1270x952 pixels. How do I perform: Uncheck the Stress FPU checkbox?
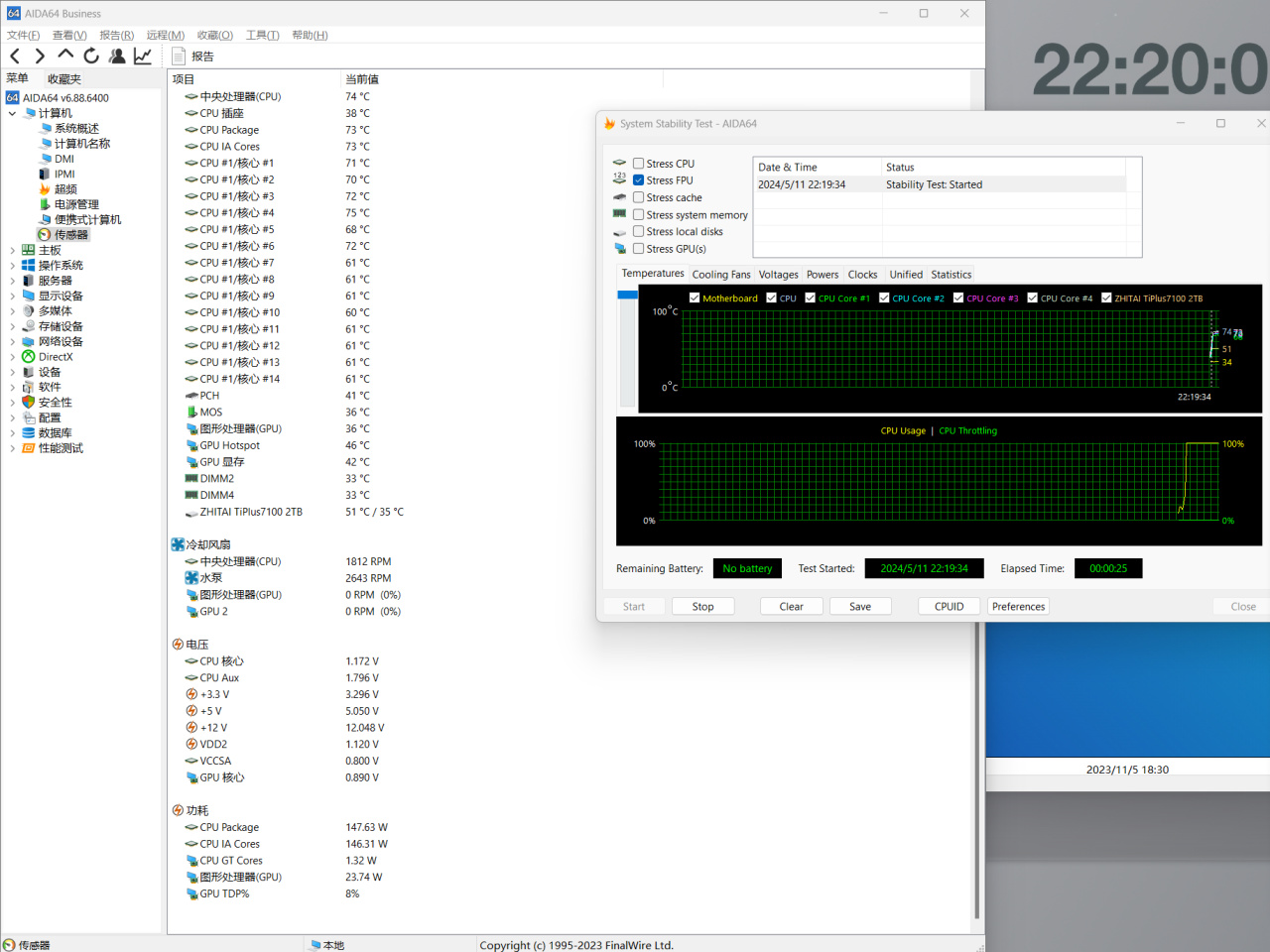(x=639, y=180)
